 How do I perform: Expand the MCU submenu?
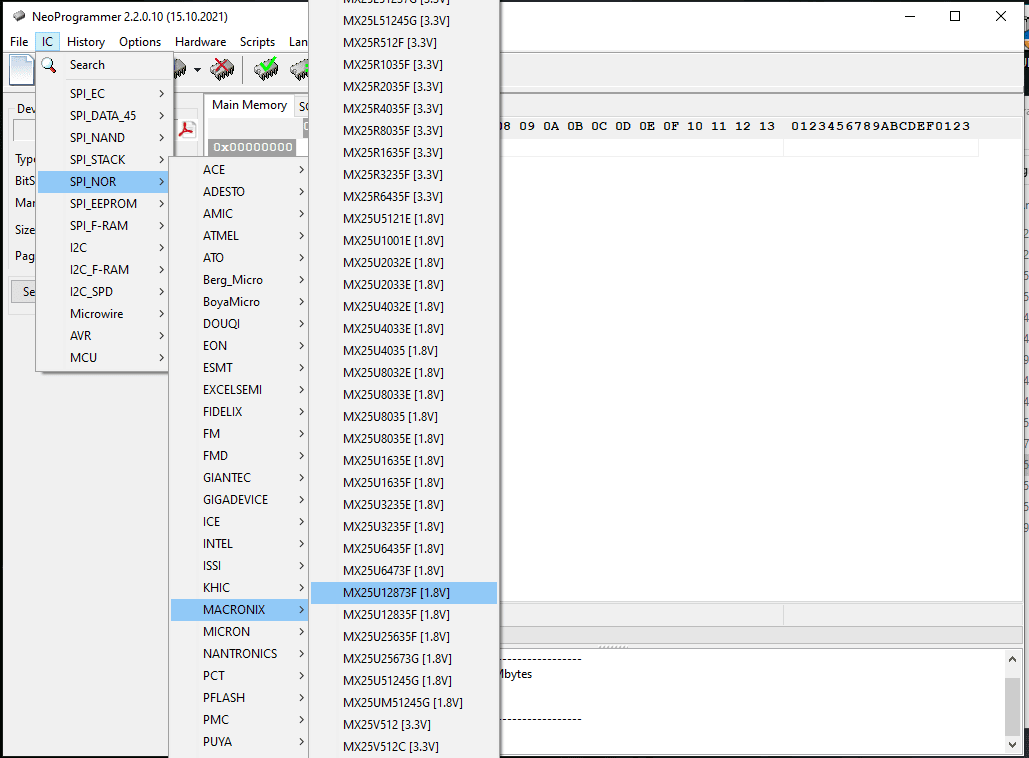(x=103, y=358)
